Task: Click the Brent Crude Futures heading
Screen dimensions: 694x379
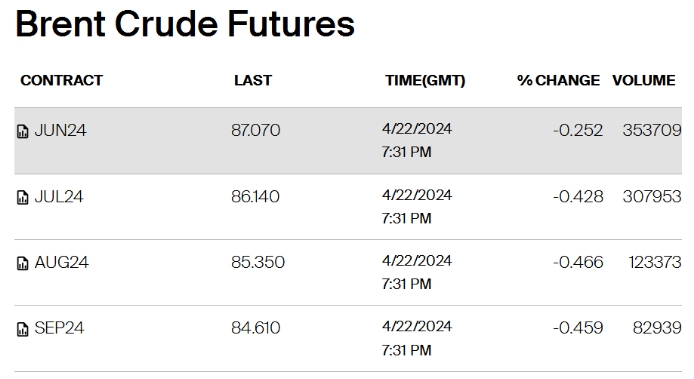Action: pyautogui.click(x=185, y=24)
